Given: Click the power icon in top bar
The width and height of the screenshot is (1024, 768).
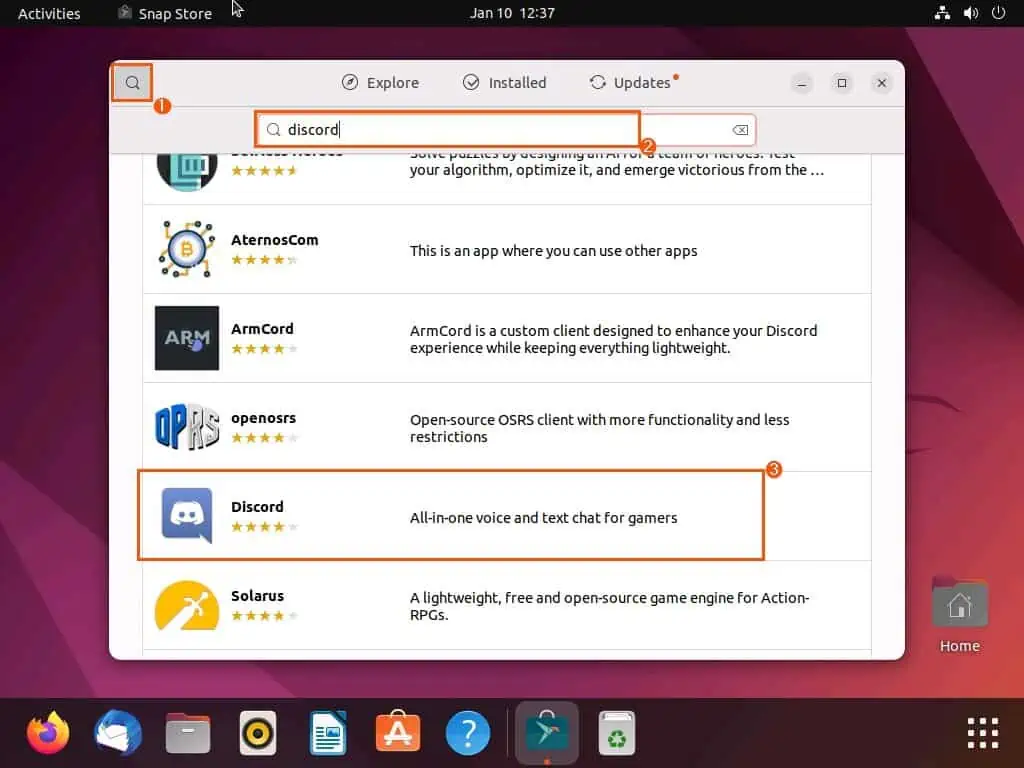Looking at the screenshot, I should coord(999,13).
